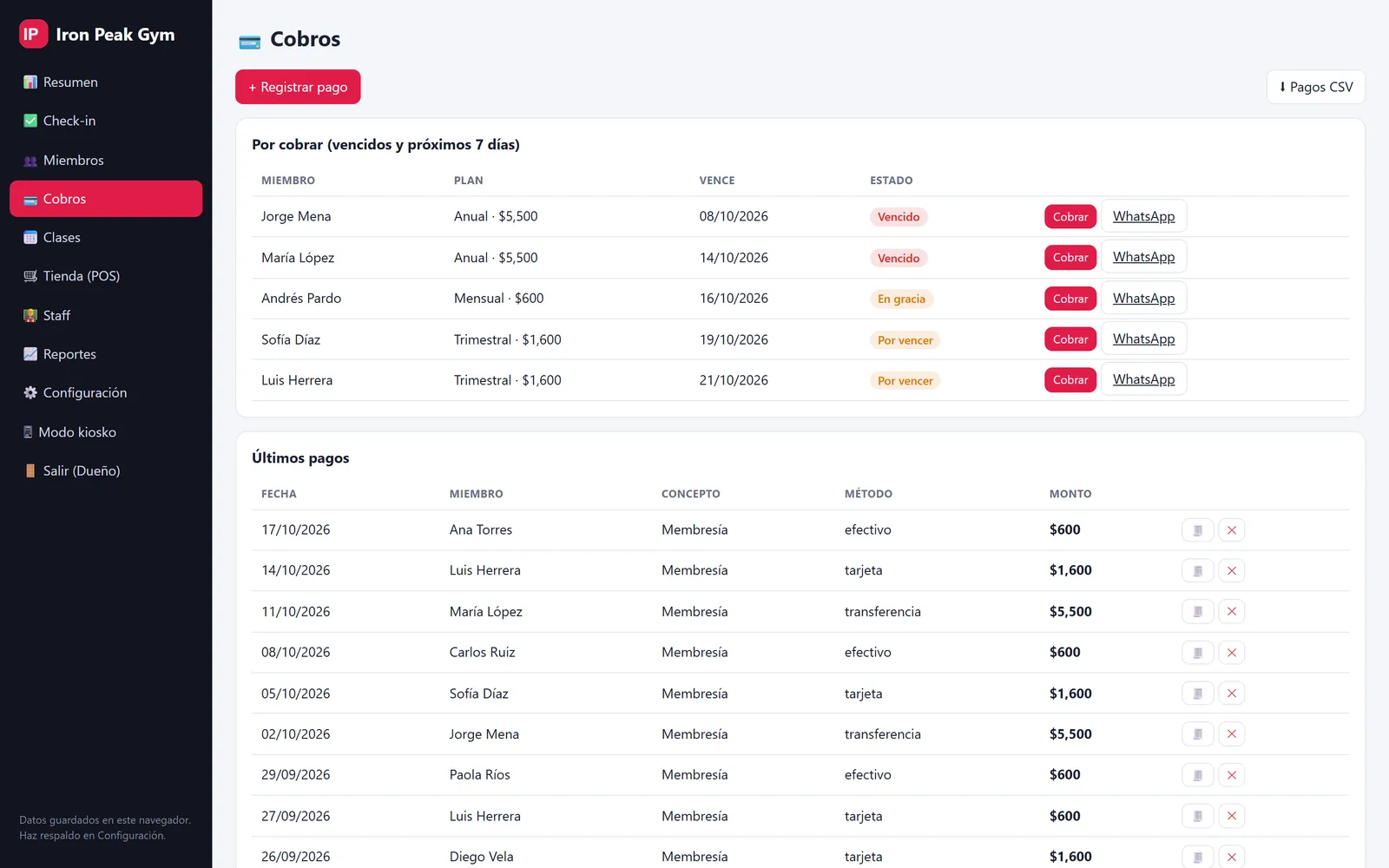Open Reportes in the sidebar
Screen dimensions: 1389x868
(x=106, y=354)
